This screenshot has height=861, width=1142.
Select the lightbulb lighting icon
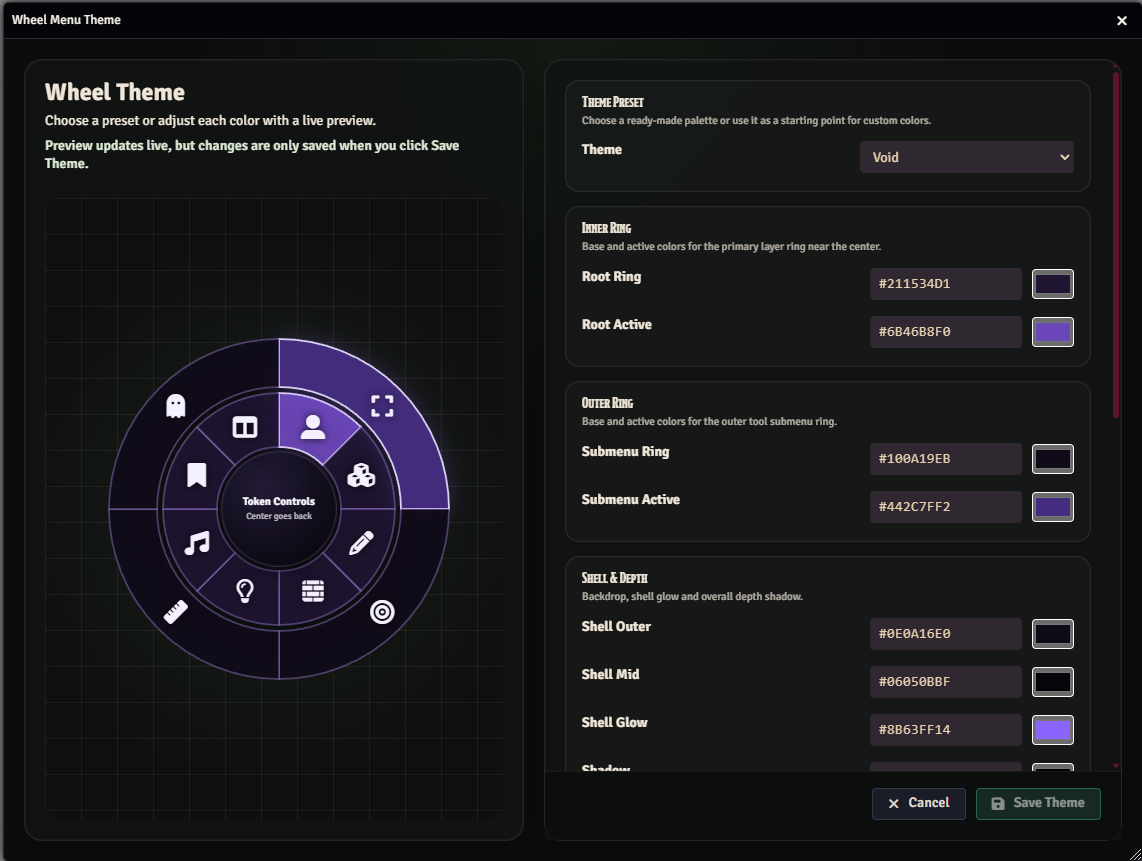click(245, 590)
